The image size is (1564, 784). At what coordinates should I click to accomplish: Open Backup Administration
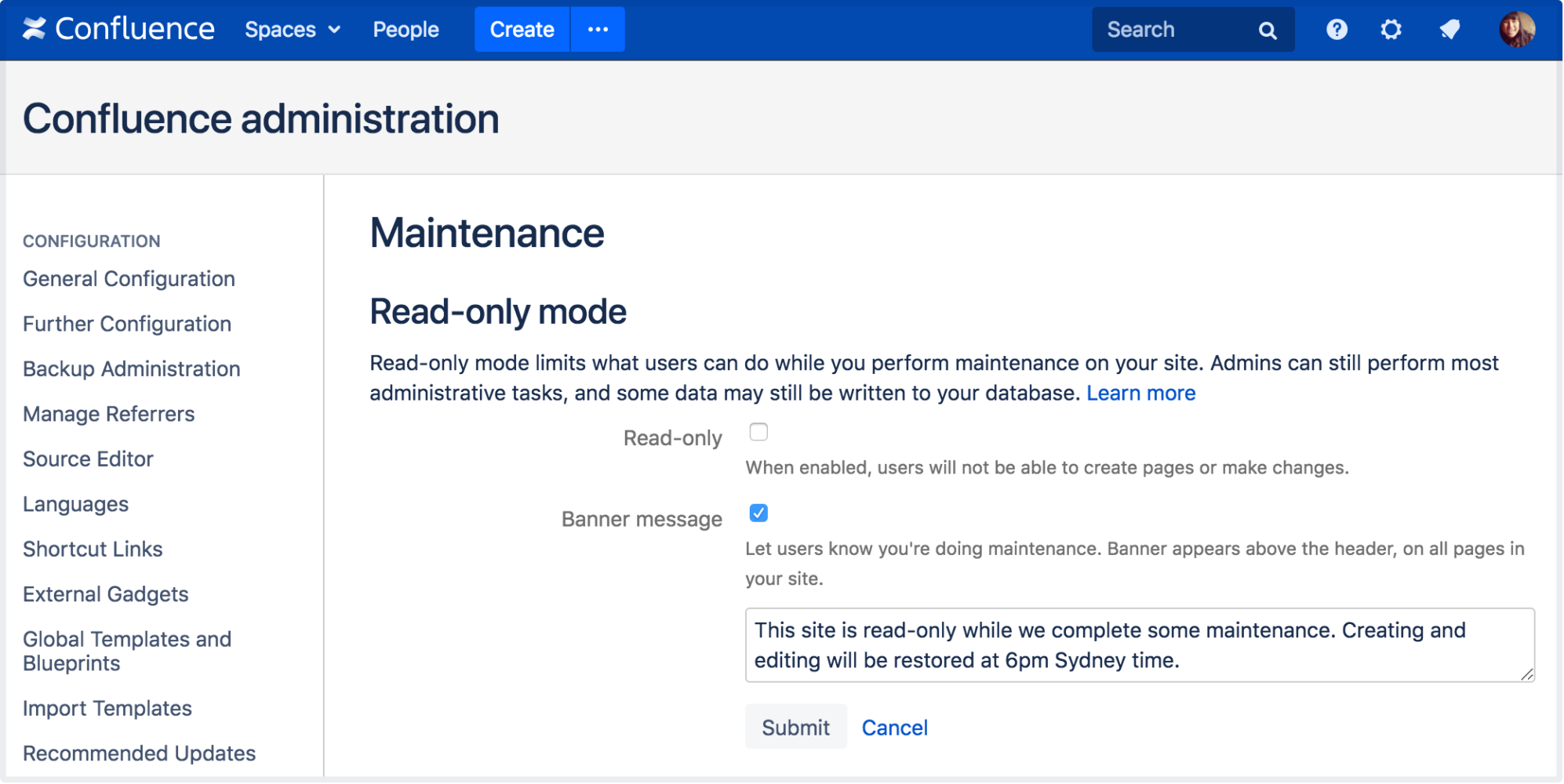[x=131, y=368]
